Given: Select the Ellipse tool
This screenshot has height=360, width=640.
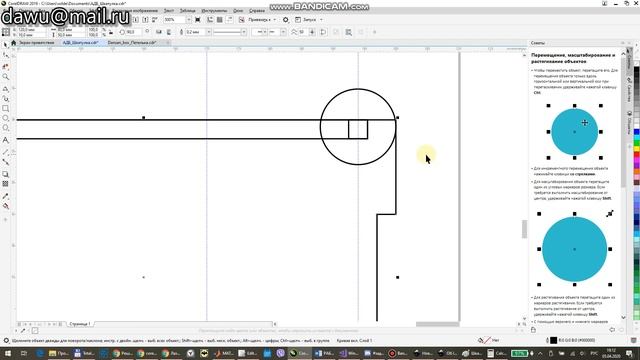Looking at the screenshot, I should pos(5,118).
